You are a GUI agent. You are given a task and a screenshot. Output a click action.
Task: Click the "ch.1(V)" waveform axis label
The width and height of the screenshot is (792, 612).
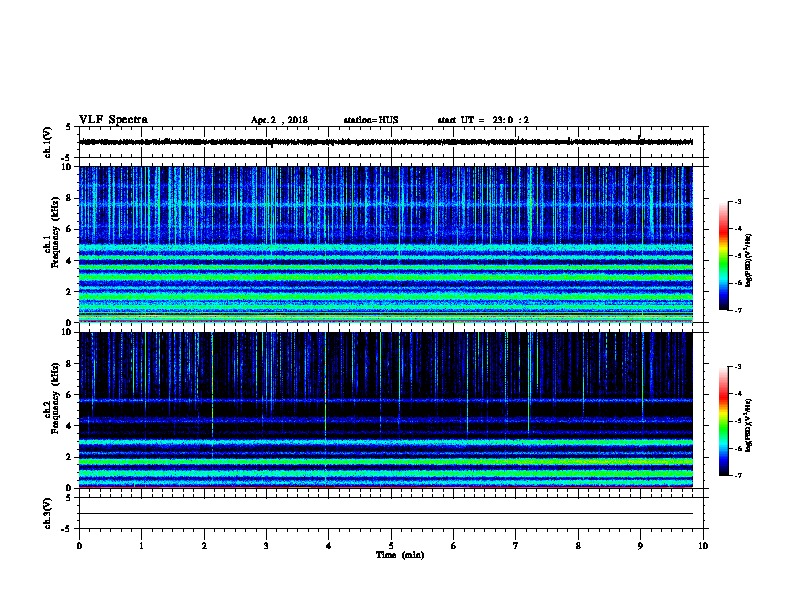coord(47,142)
